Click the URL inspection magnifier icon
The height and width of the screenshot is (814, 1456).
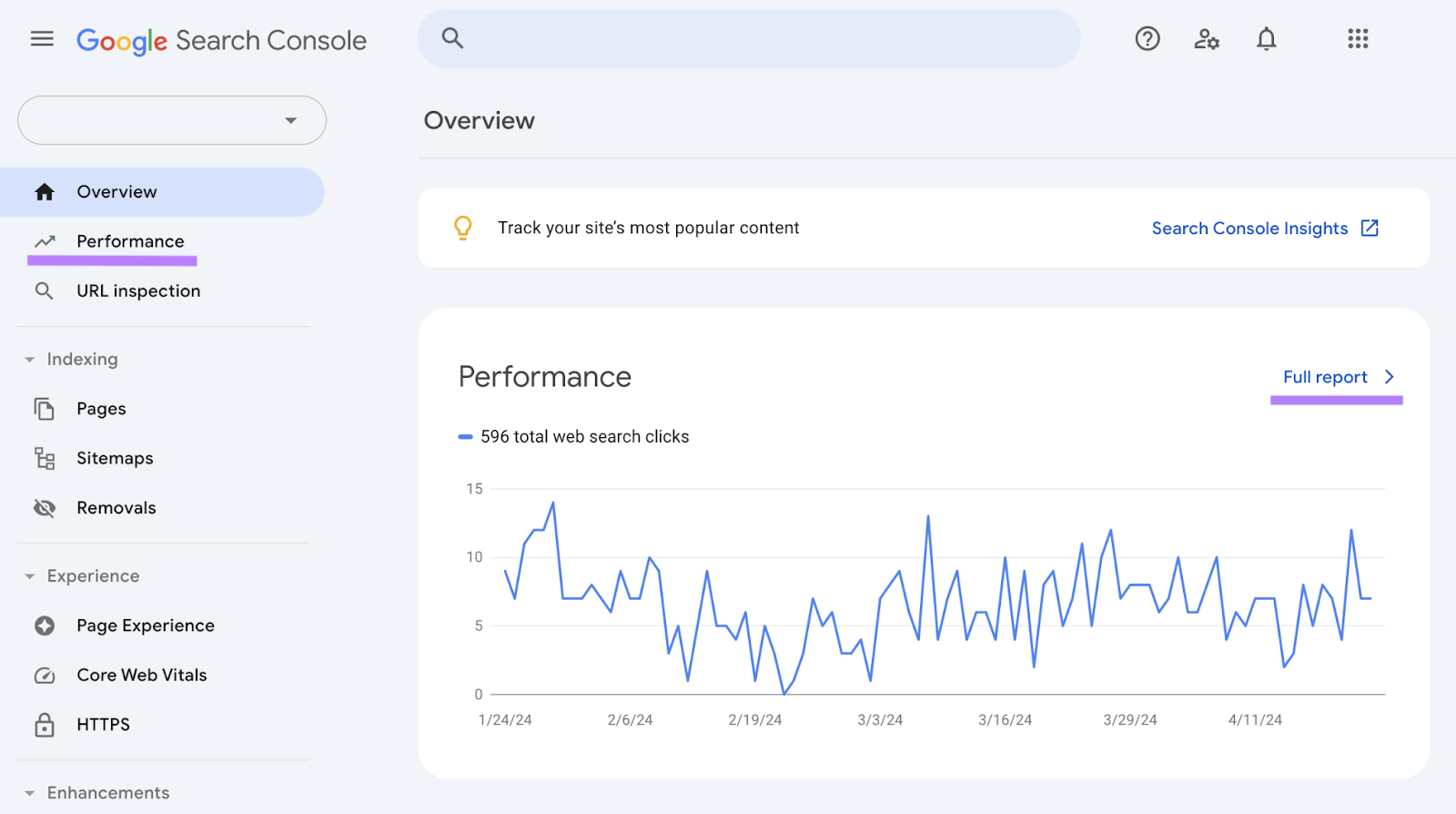click(44, 291)
